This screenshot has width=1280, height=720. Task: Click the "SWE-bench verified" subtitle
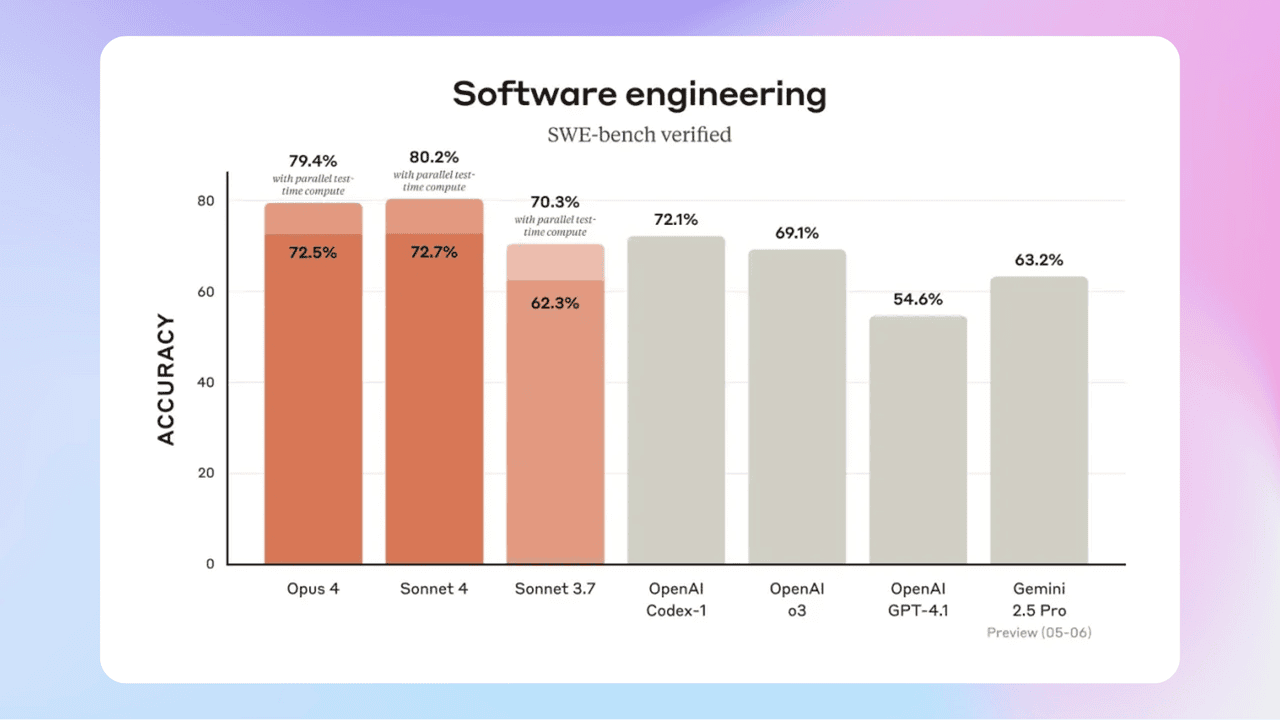639,134
